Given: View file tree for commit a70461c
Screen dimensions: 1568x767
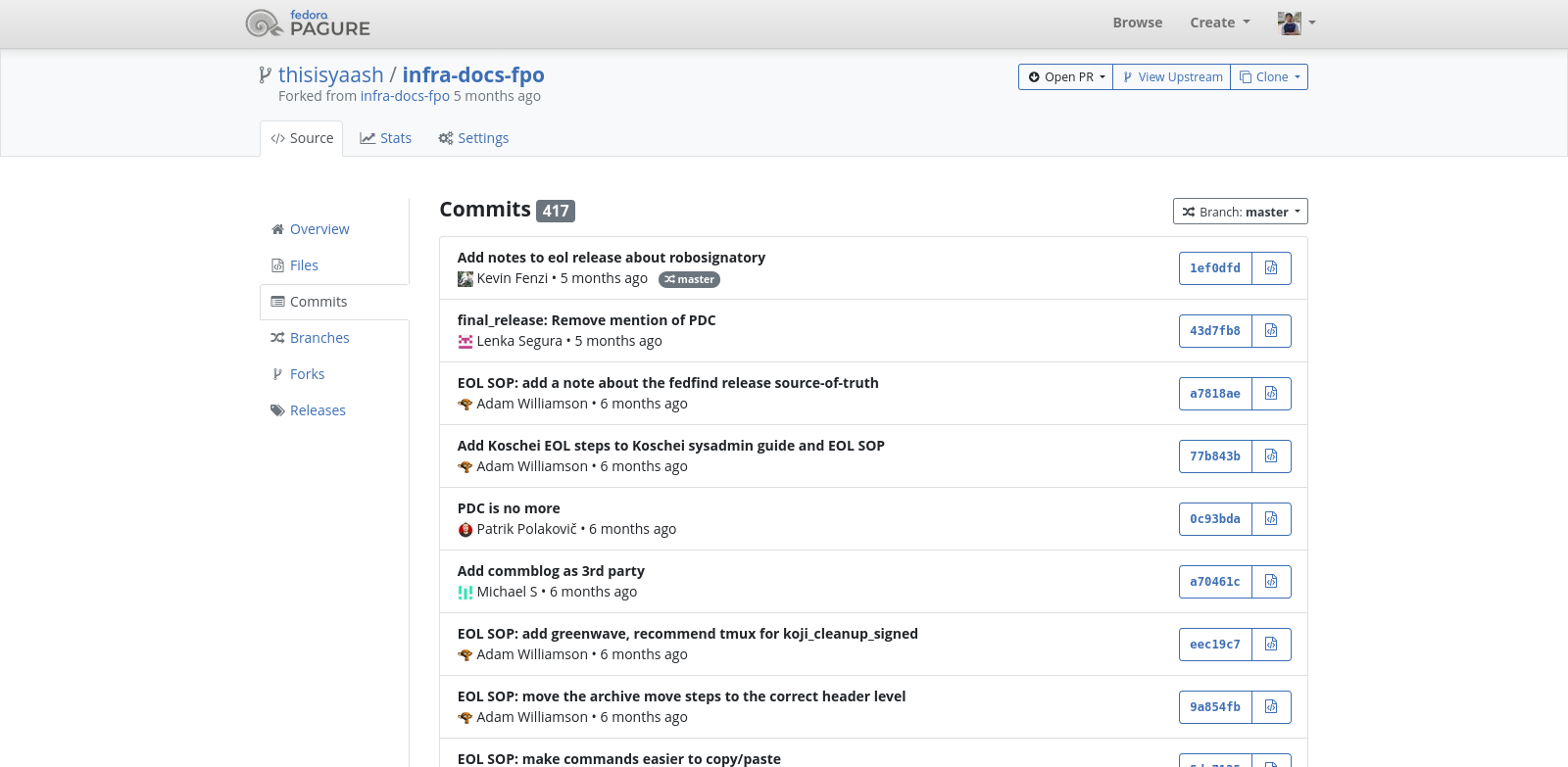Looking at the screenshot, I should 1271,582.
